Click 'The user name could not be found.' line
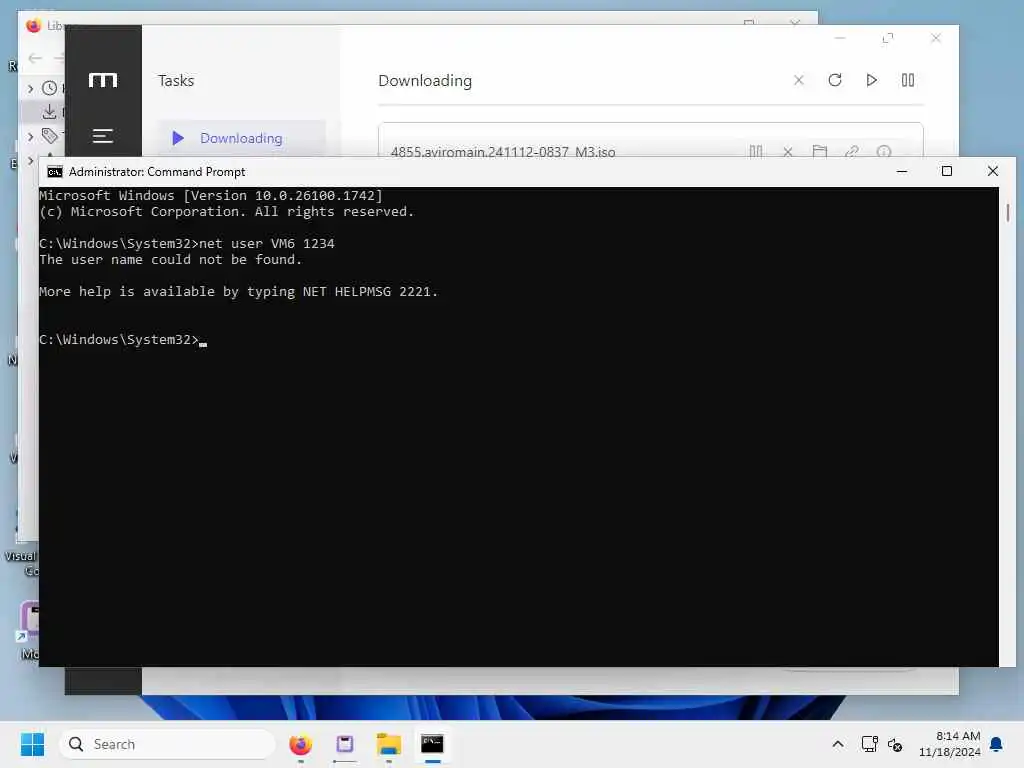This screenshot has width=1024, height=768. point(170,260)
